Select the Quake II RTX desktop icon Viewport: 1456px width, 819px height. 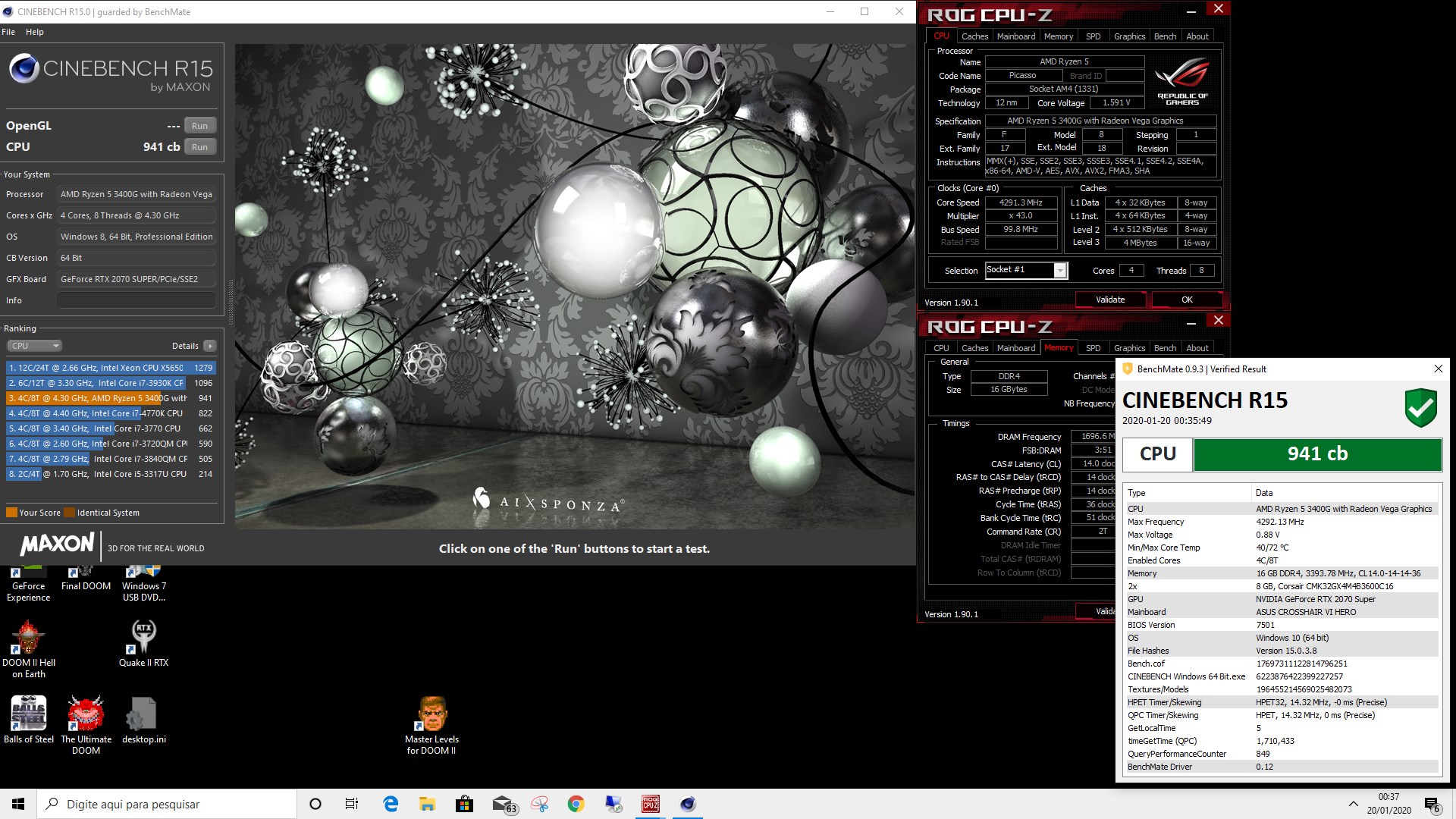coord(143,643)
